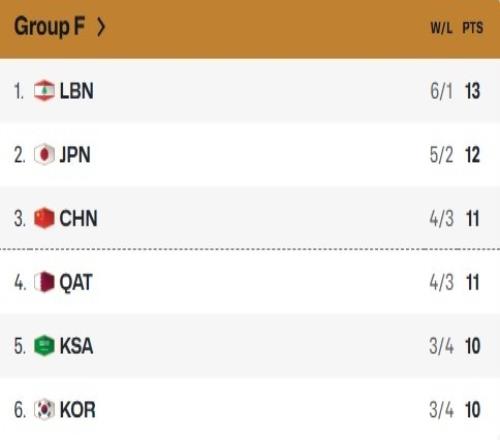The image size is (500, 440).
Task: Click the W/L column header
Action: pos(441,28)
